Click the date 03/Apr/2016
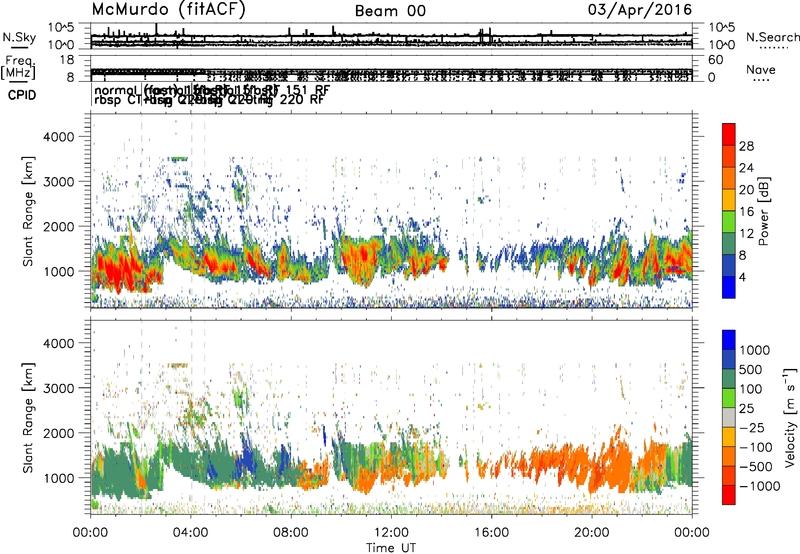The image size is (800, 554). click(x=640, y=10)
